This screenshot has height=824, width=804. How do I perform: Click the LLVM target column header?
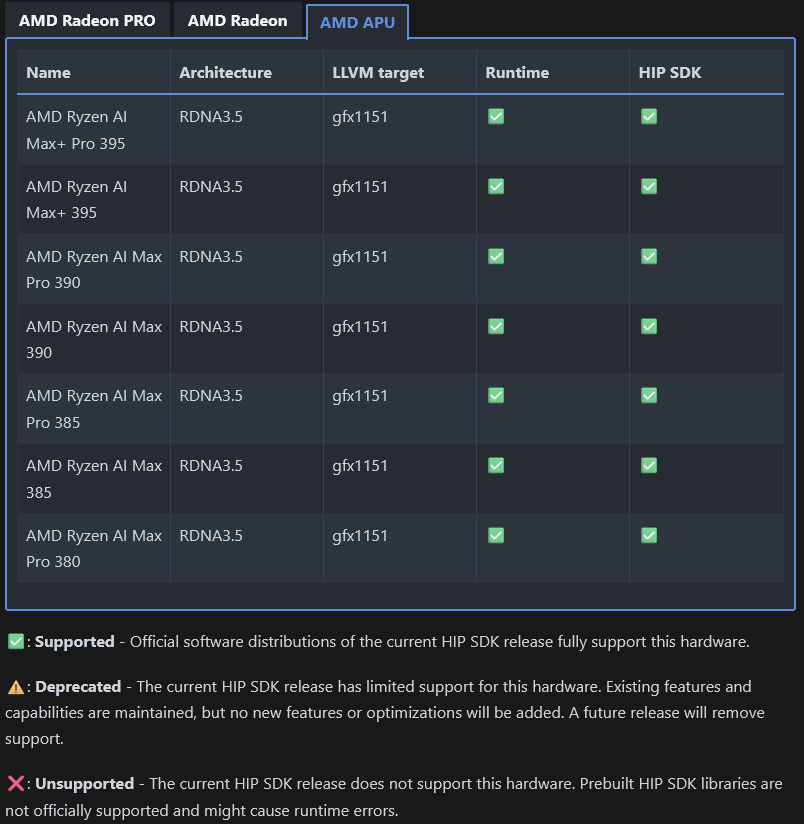pyautogui.click(x=378, y=73)
